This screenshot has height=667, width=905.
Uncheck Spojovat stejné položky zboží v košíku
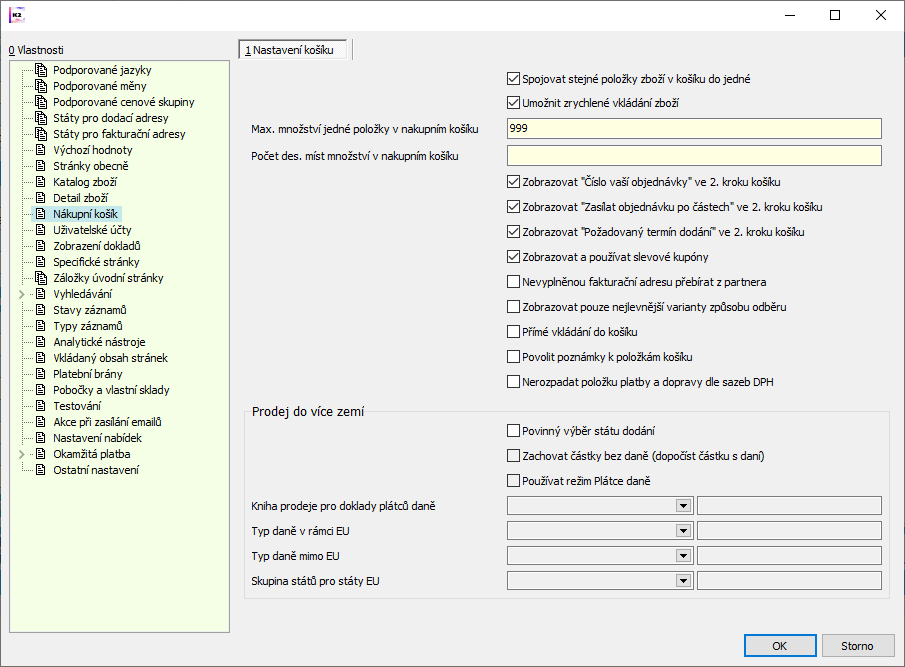point(513,78)
